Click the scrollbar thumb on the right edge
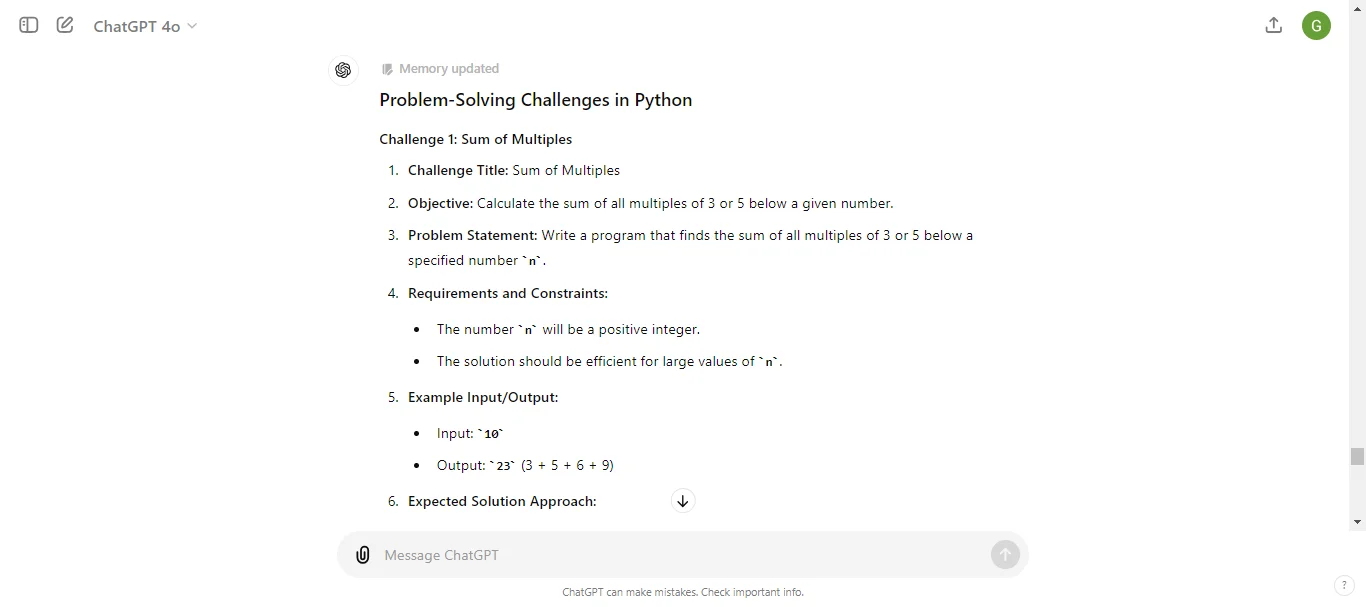1366x607 pixels. 1358,456
